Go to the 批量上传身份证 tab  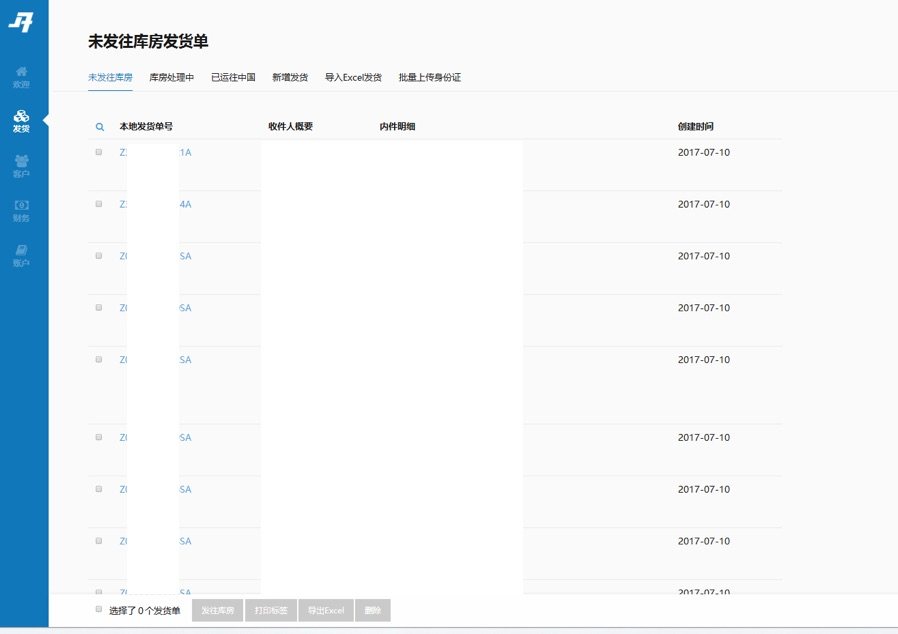(x=429, y=77)
